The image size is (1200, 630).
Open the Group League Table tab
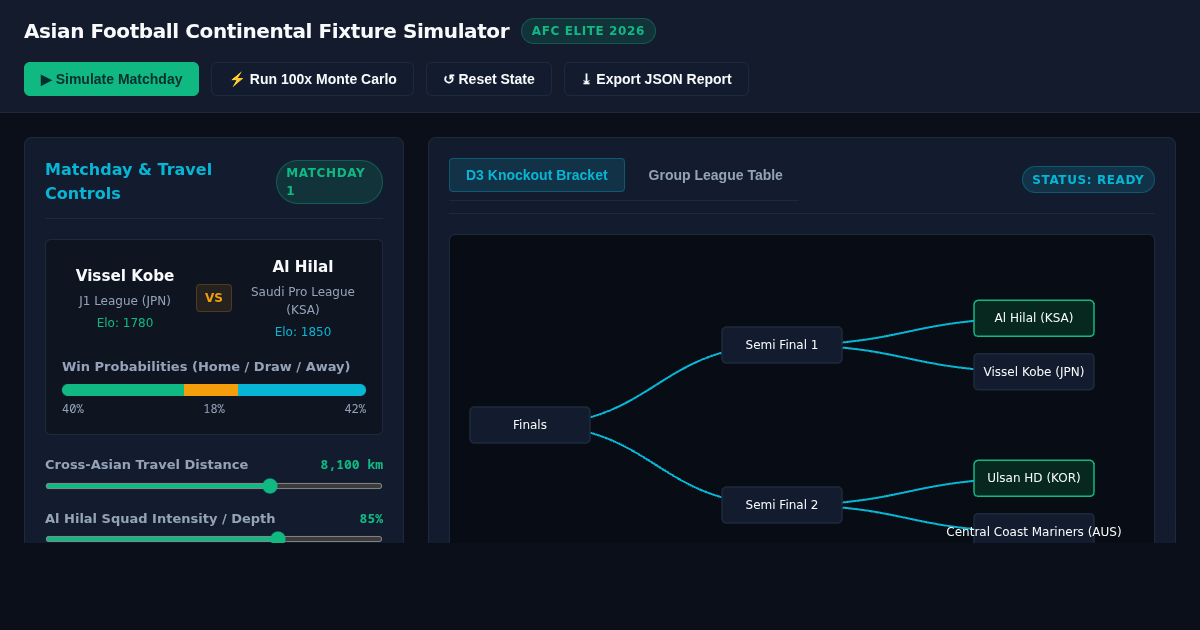pos(715,175)
